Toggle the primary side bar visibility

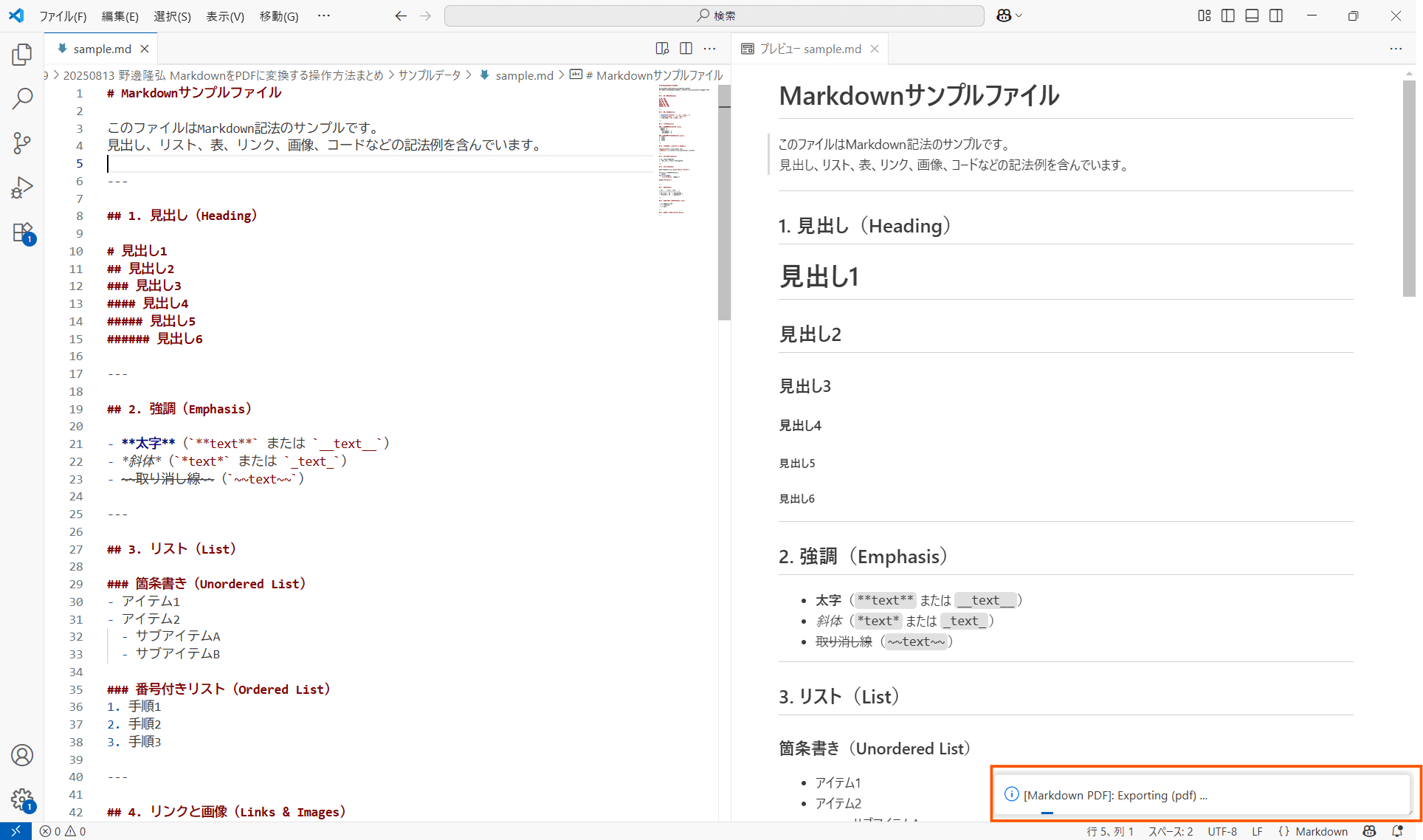(x=1227, y=15)
